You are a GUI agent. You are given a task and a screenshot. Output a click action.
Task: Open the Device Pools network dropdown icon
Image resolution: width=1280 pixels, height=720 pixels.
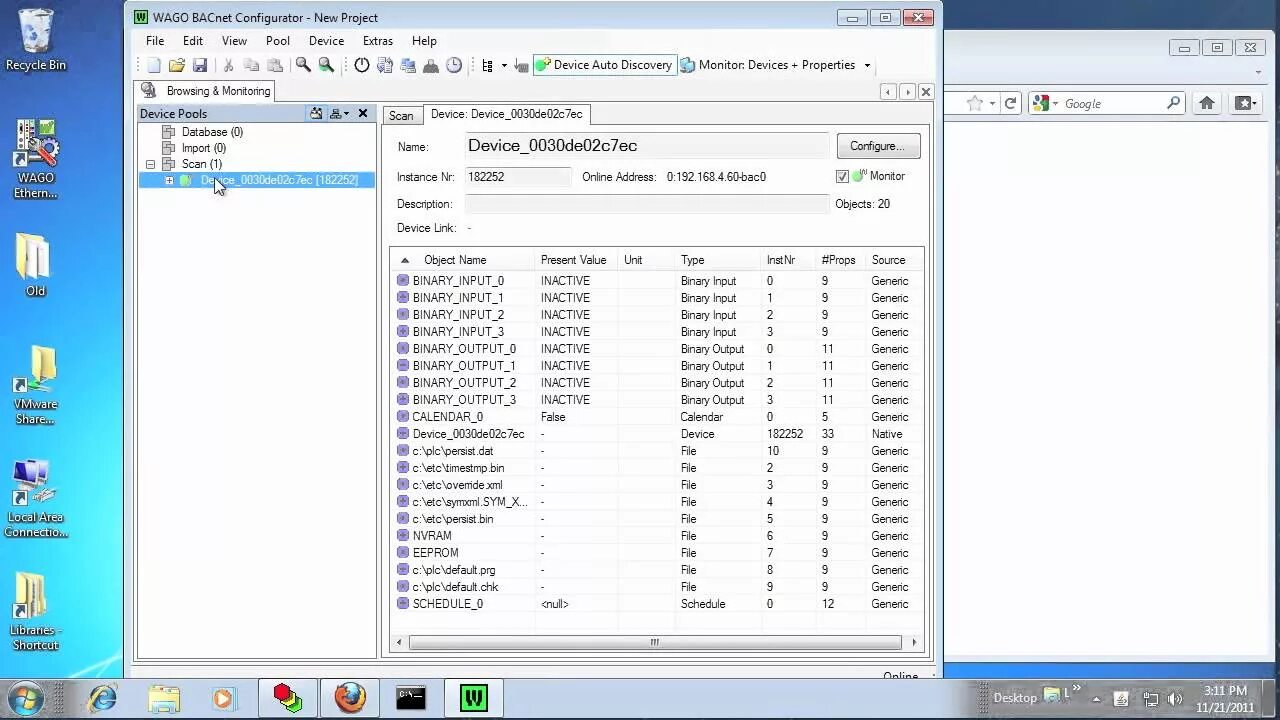coord(340,114)
